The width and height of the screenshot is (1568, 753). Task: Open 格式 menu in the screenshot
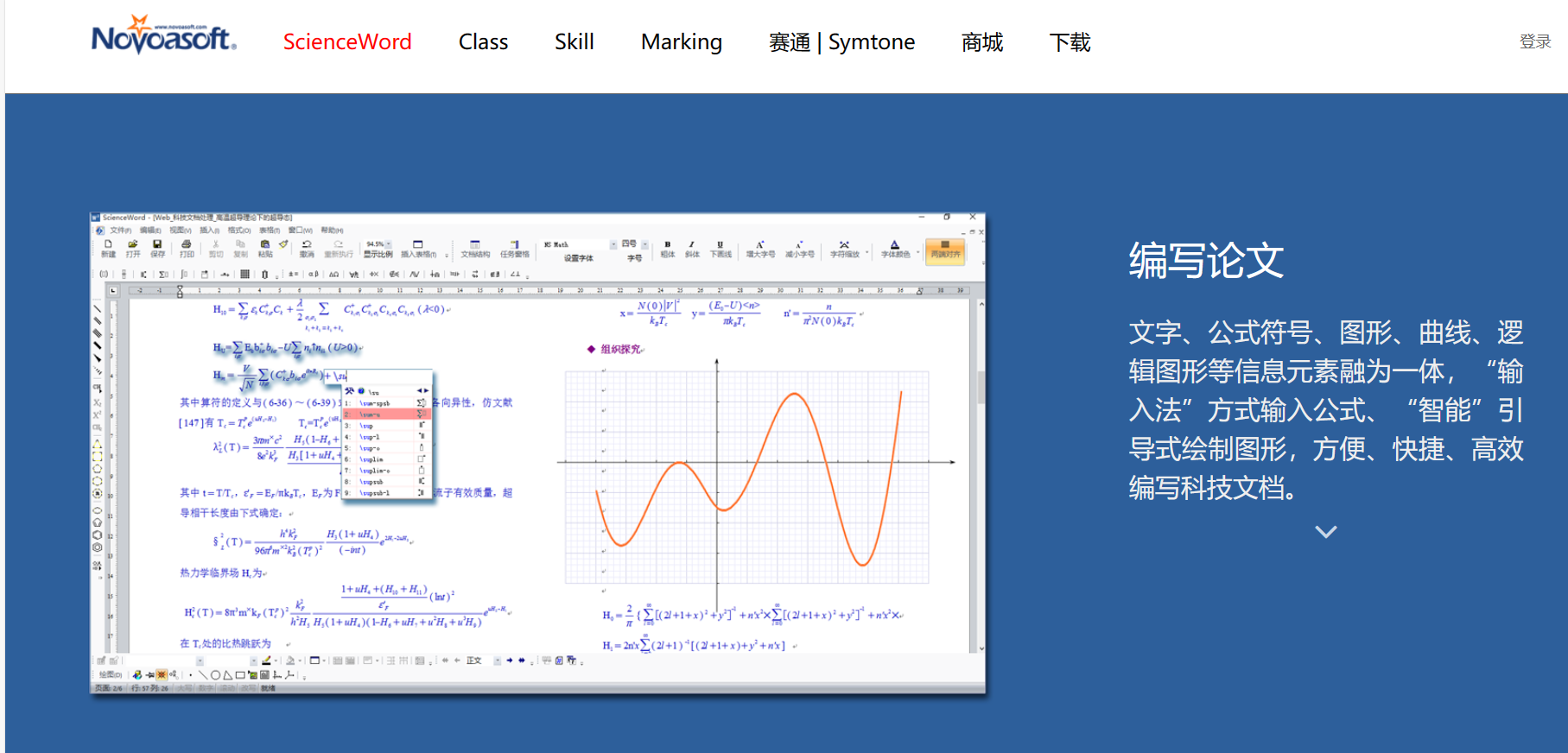coord(239,231)
